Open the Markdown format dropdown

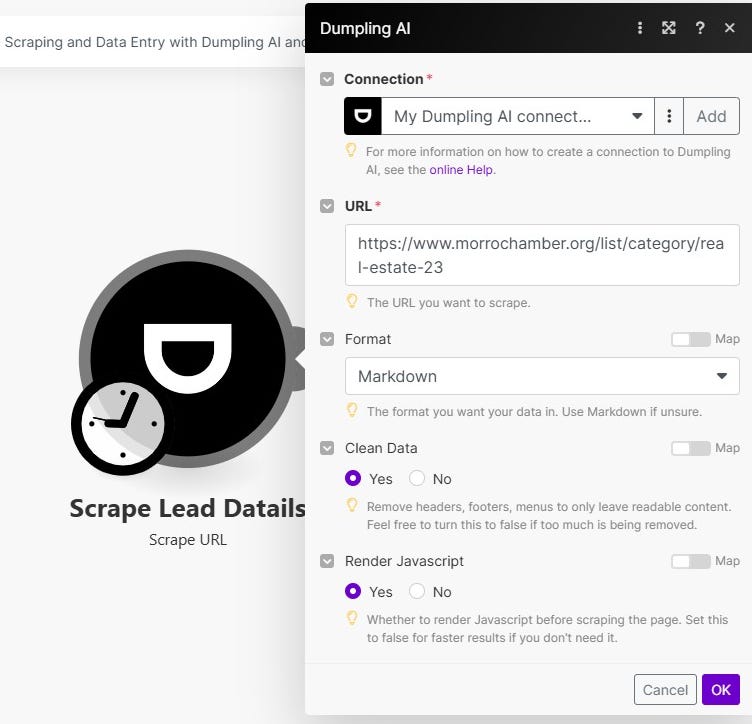point(542,376)
